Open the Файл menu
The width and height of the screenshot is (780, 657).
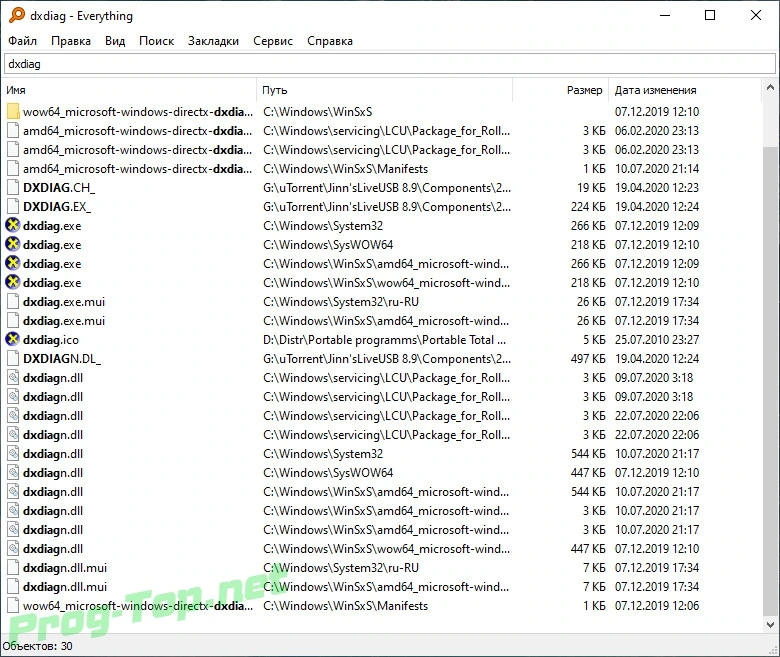pyautogui.click(x=22, y=41)
